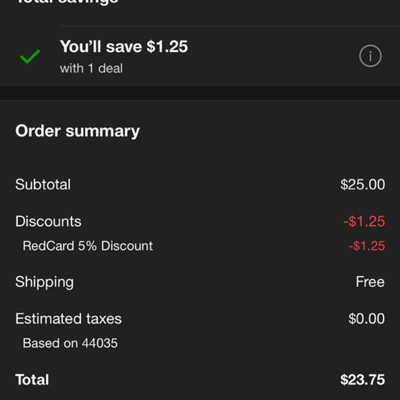The width and height of the screenshot is (400, 400).
Task: Tap the green checkmark icon
Action: coord(30,56)
